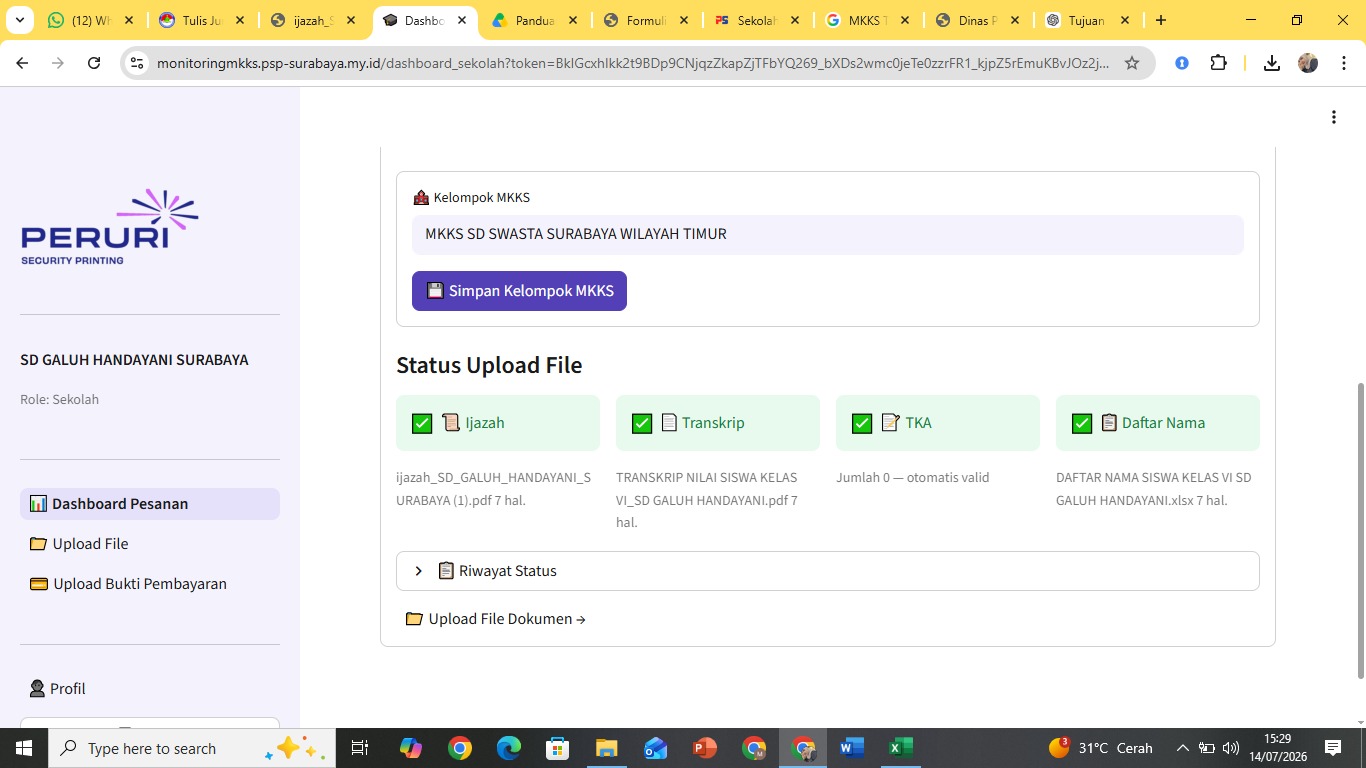
Task: Open the browser extensions puzzle icon
Action: coord(1218,63)
